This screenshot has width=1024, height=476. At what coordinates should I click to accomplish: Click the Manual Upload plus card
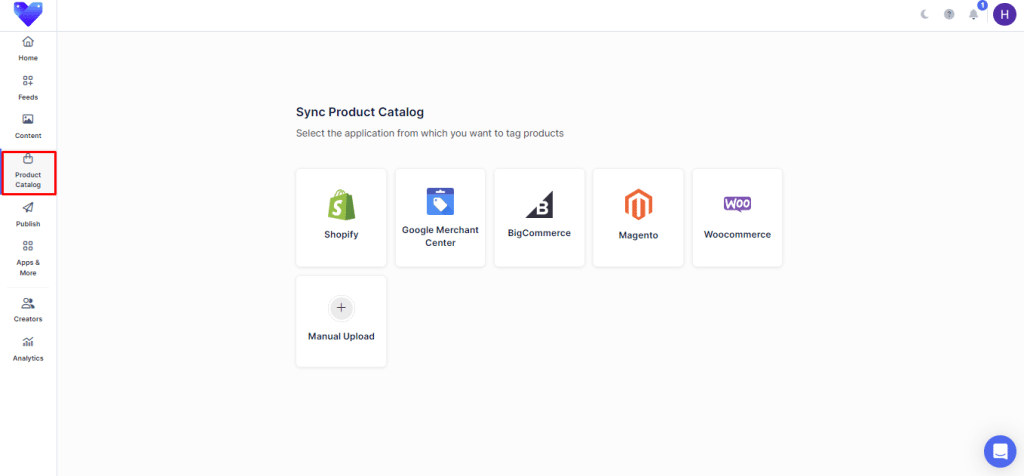[x=341, y=321]
